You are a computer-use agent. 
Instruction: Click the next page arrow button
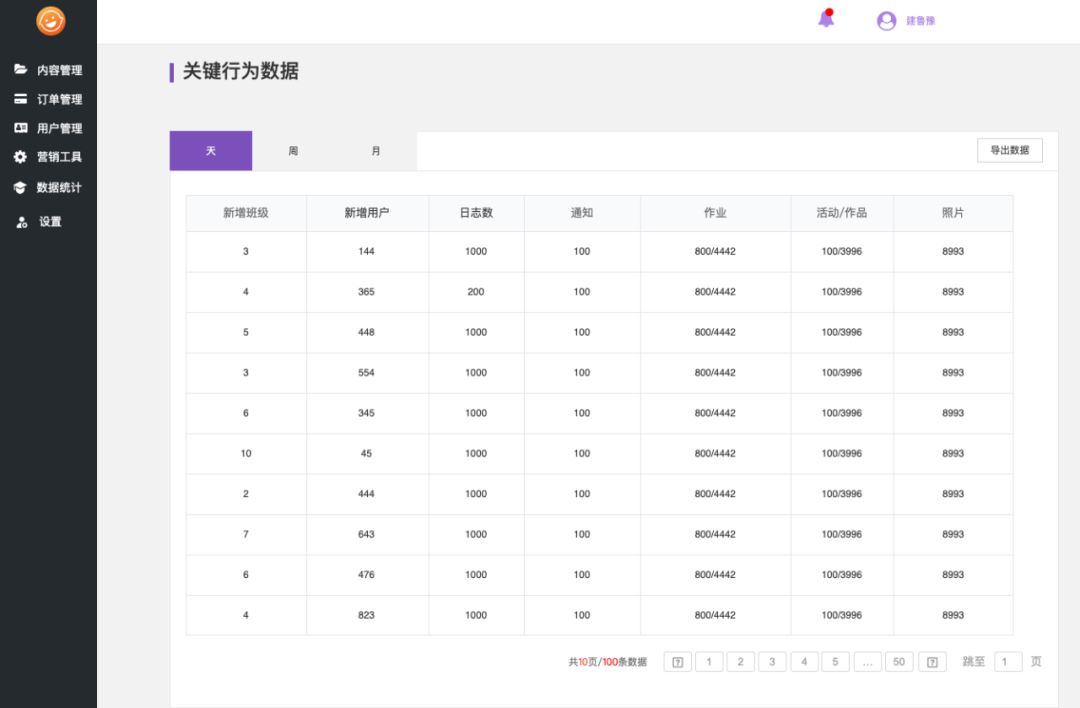point(932,662)
